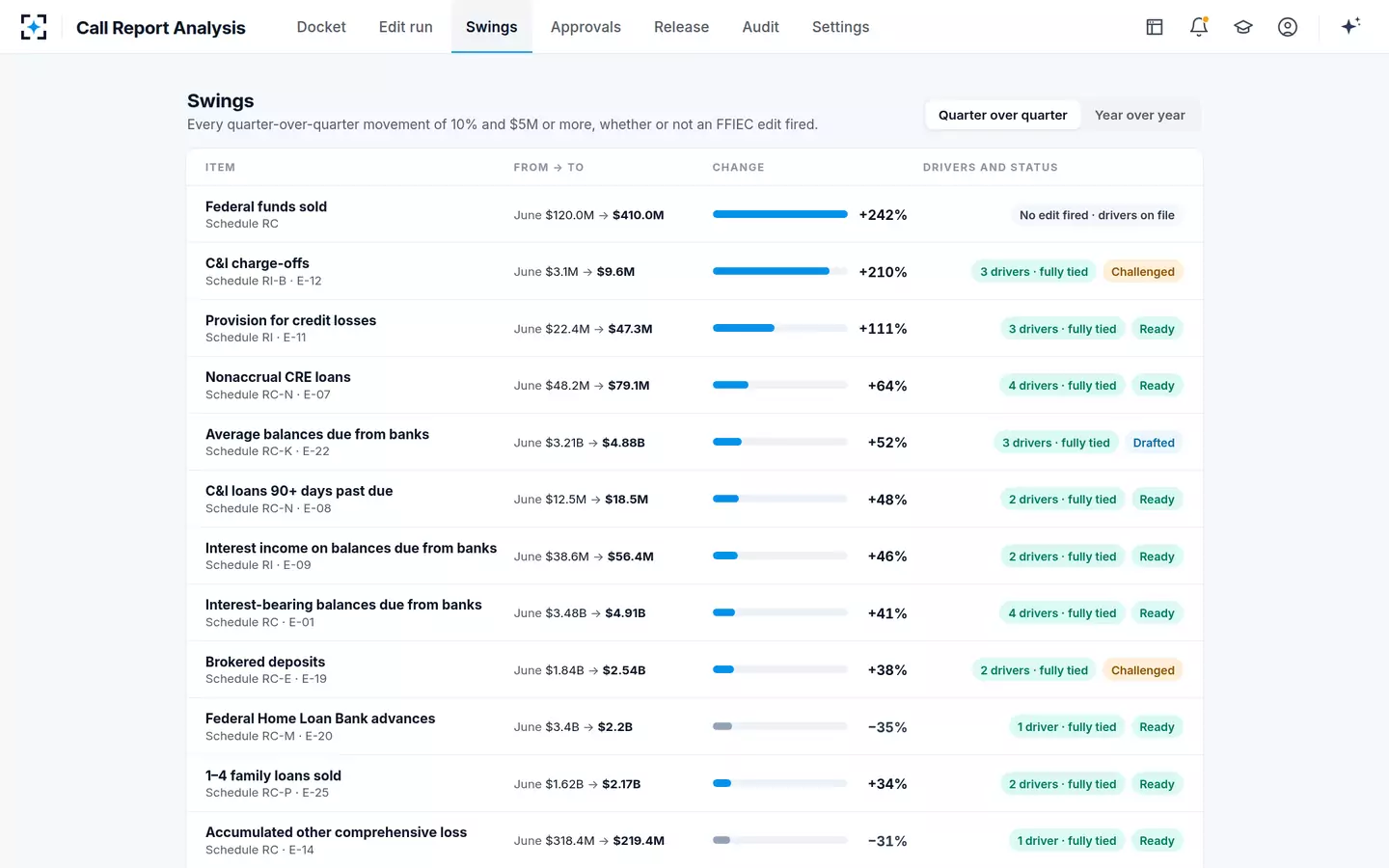
Task: Open C&I loans 90+ days past due item
Action: pyautogui.click(x=299, y=491)
